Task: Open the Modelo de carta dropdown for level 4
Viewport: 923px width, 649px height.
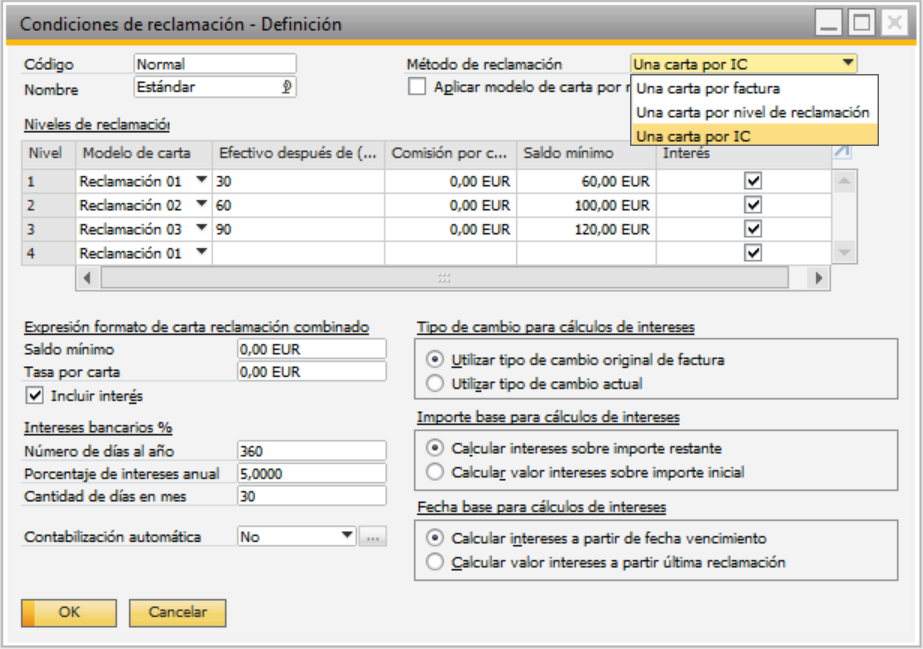Action: tap(202, 252)
